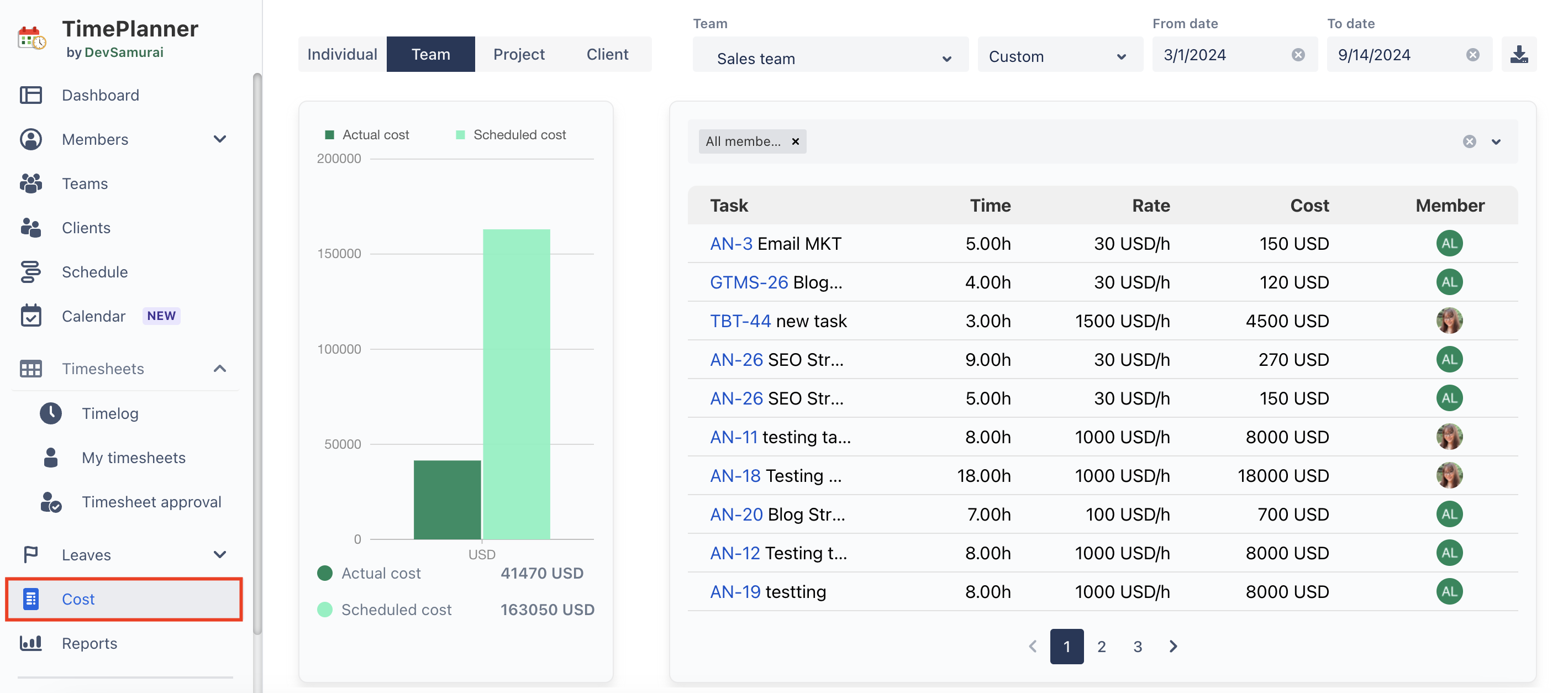Viewport: 1568px width, 693px height.
Task: Click Timesheet approval icon
Action: tap(50, 502)
